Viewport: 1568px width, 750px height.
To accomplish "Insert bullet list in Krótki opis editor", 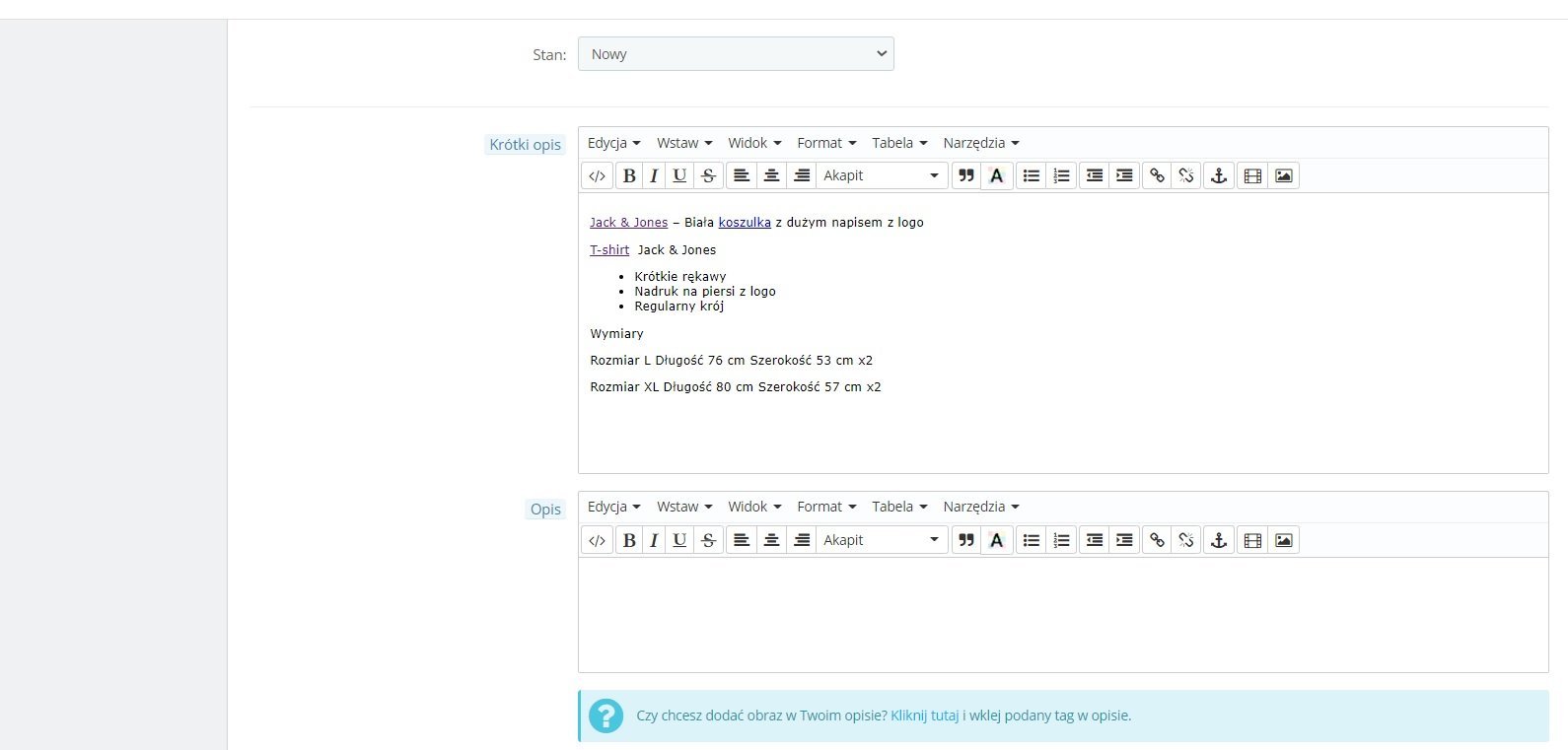I will [x=1032, y=175].
